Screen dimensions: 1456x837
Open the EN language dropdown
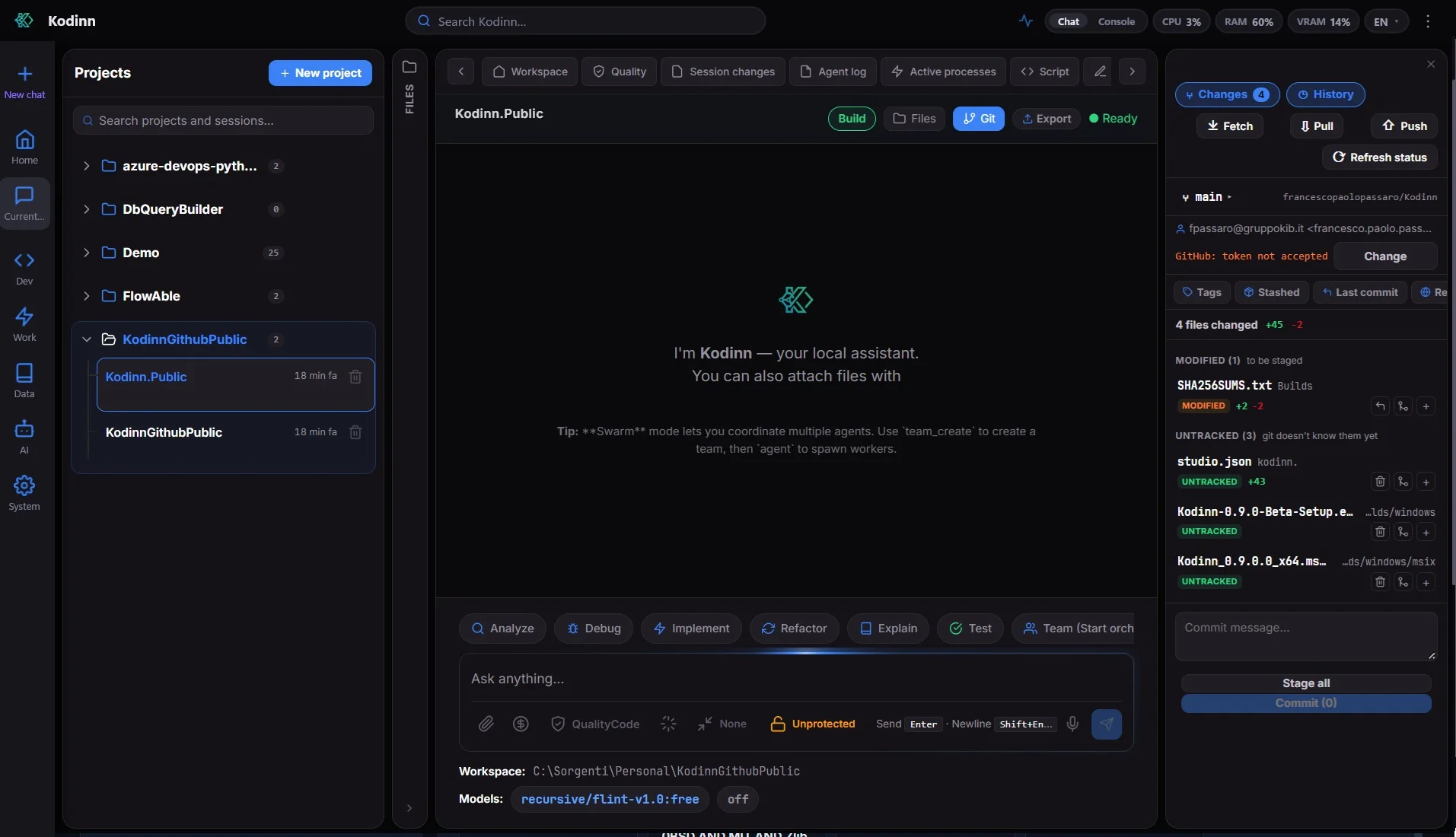tap(1386, 21)
